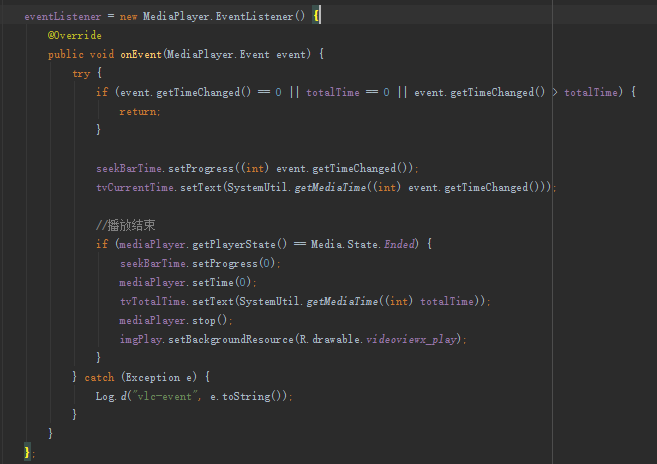Click the //播放结束 comment
Screen dimensions: 657x464
pos(126,226)
